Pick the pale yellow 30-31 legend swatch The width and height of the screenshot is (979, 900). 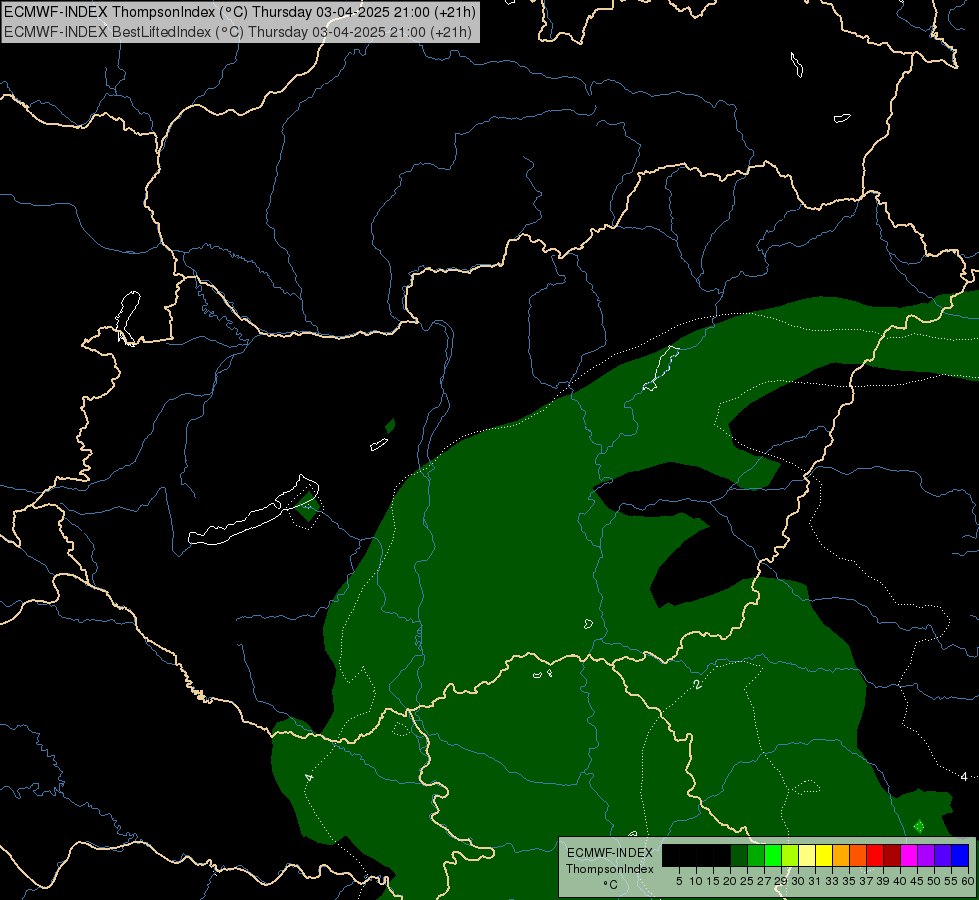807,856
